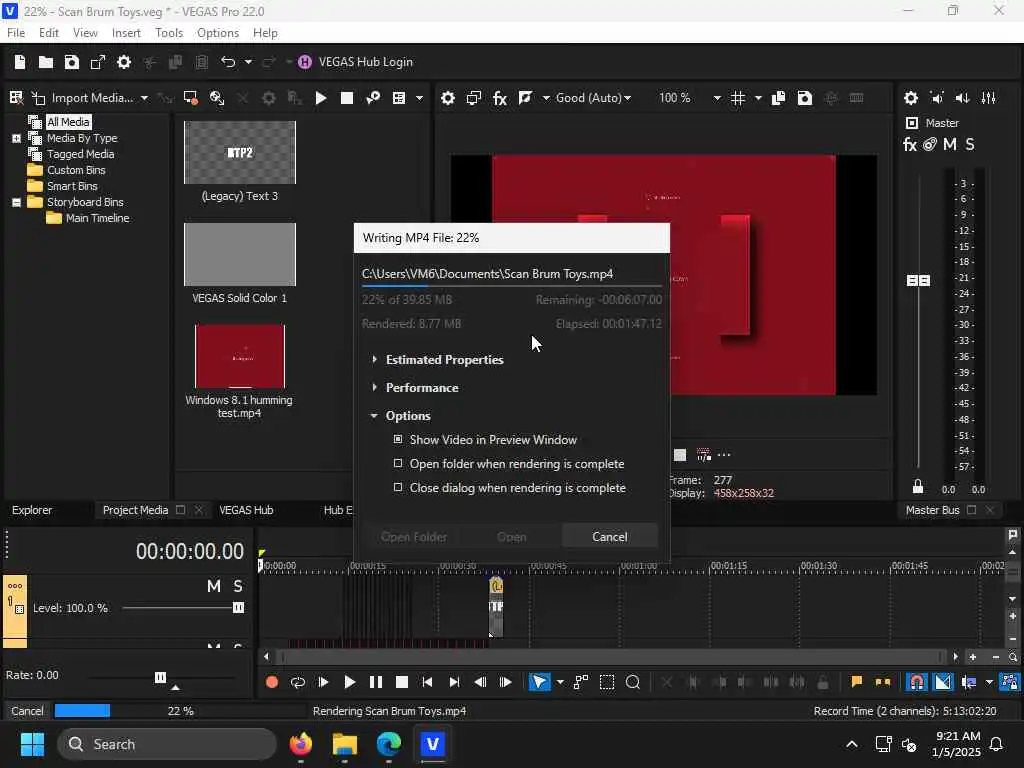Click the VEGAS Hub Login icon

[305, 62]
